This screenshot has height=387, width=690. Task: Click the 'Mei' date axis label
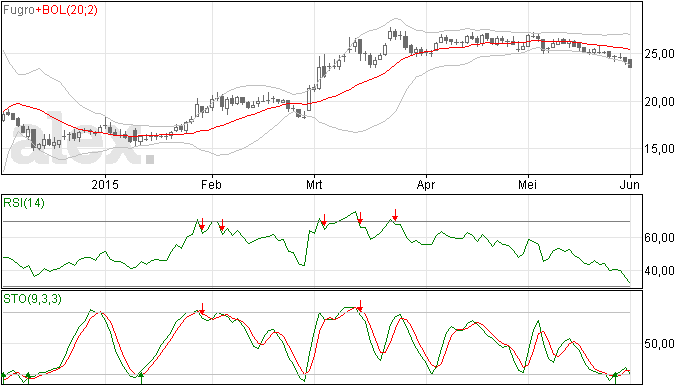pyautogui.click(x=527, y=184)
